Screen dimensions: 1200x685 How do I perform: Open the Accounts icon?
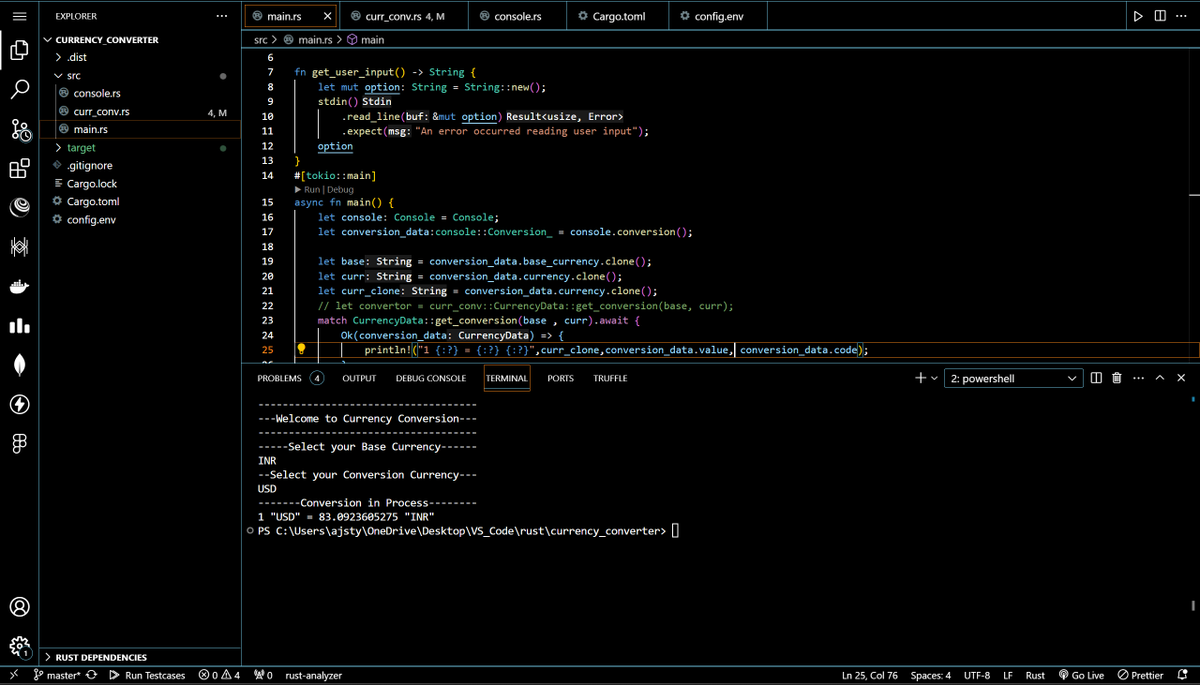click(19, 607)
